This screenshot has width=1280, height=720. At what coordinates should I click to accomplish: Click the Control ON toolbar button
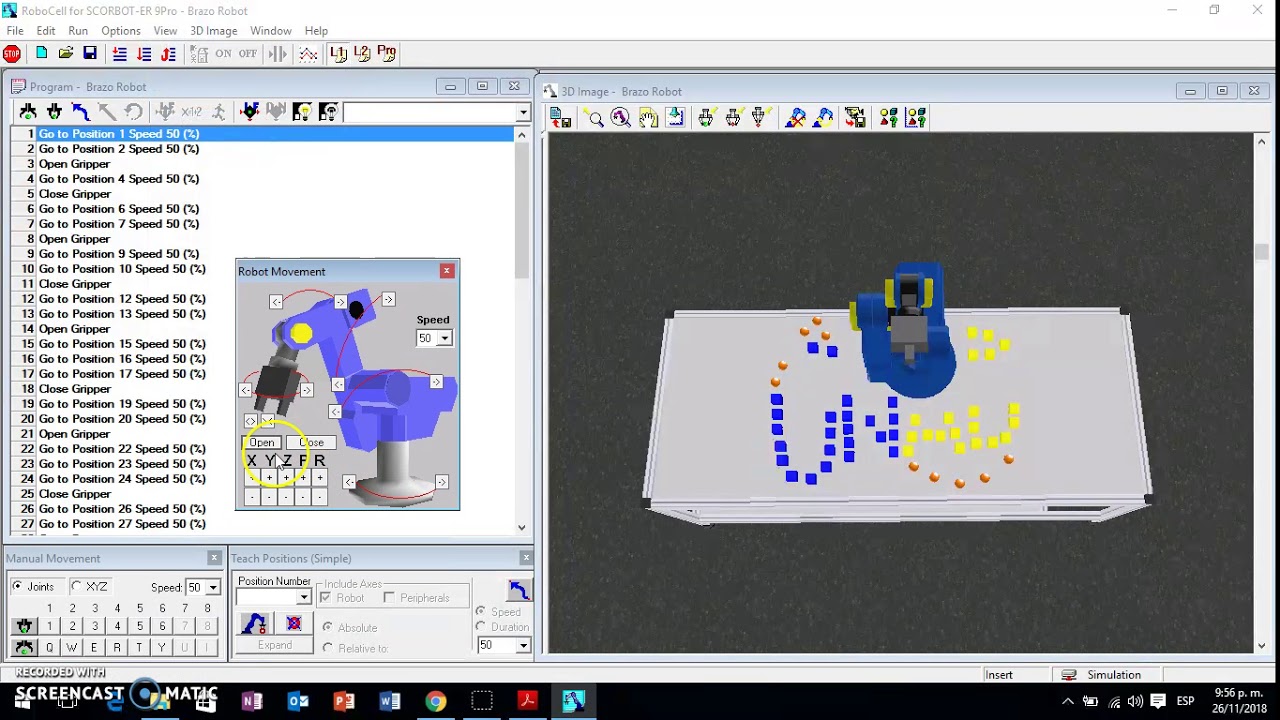click(223, 54)
